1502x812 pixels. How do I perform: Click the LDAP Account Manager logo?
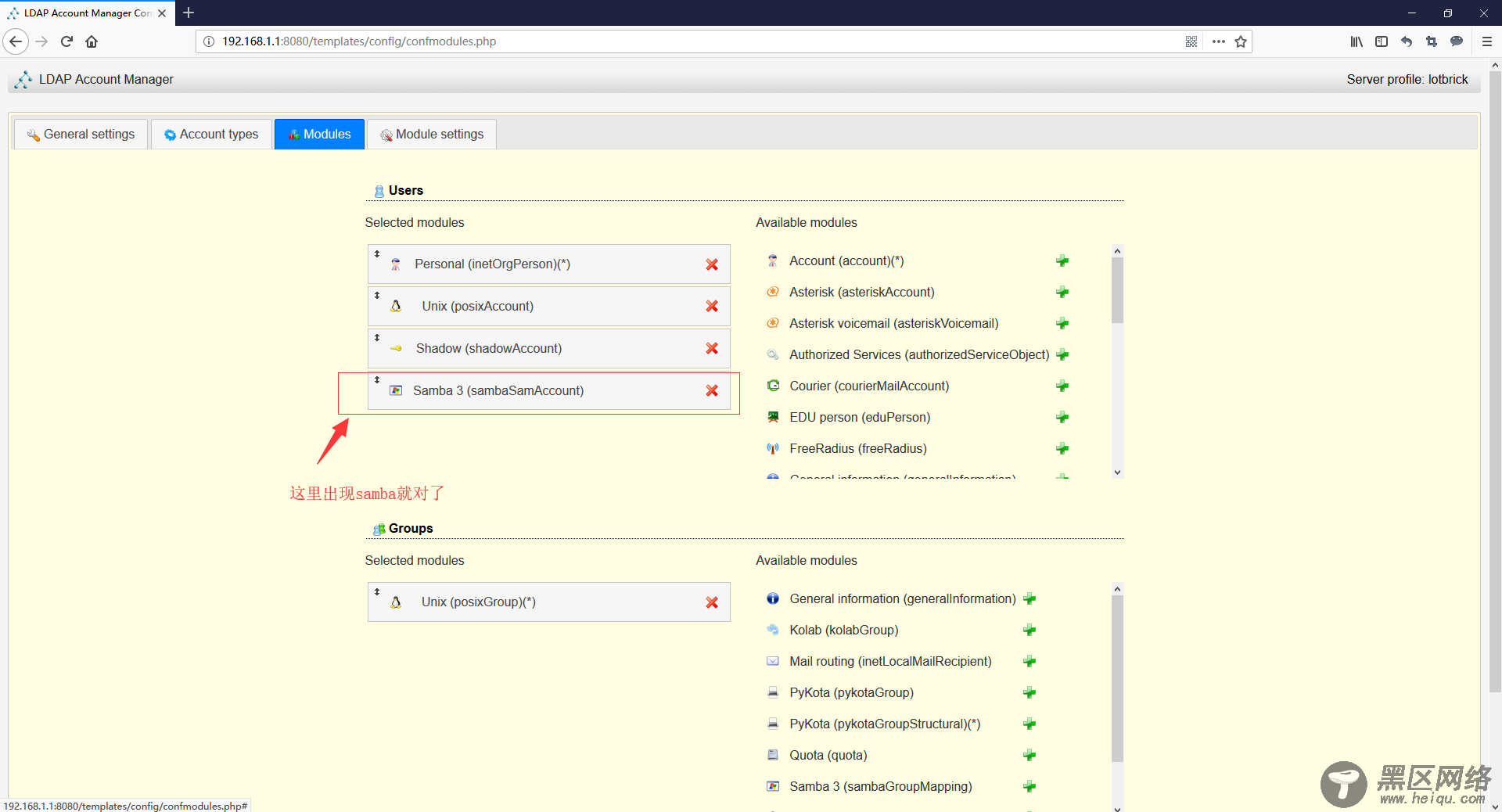click(23, 80)
